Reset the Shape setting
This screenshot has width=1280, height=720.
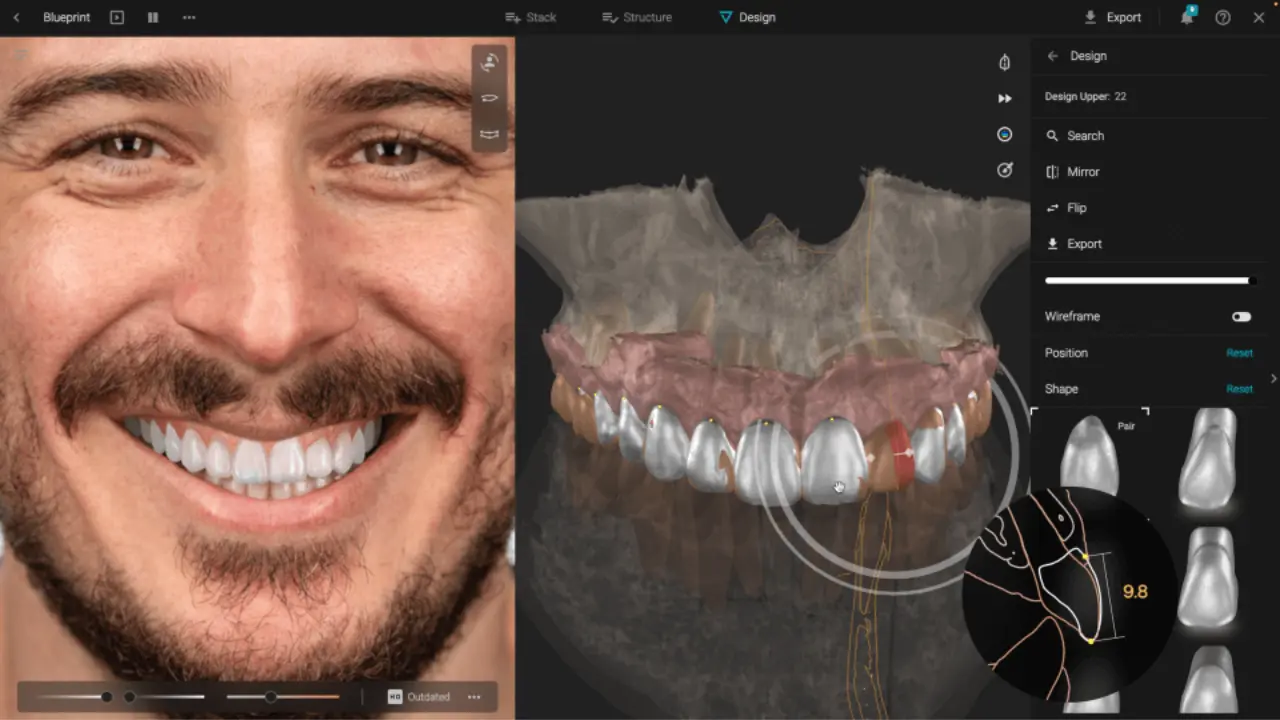coord(1239,389)
